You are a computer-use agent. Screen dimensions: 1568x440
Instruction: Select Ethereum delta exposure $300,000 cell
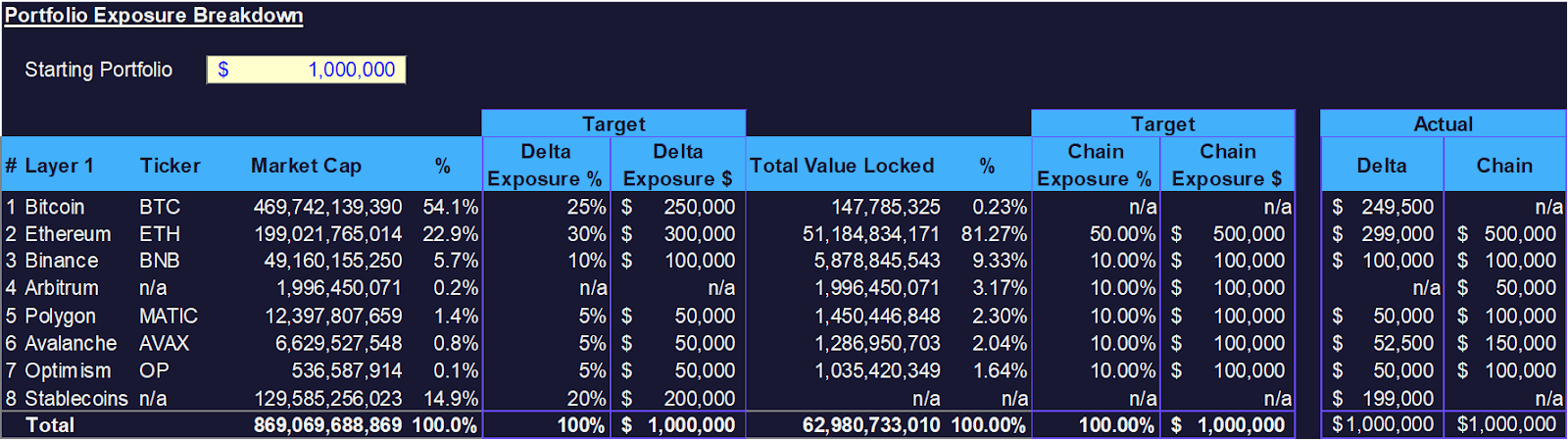(x=678, y=234)
